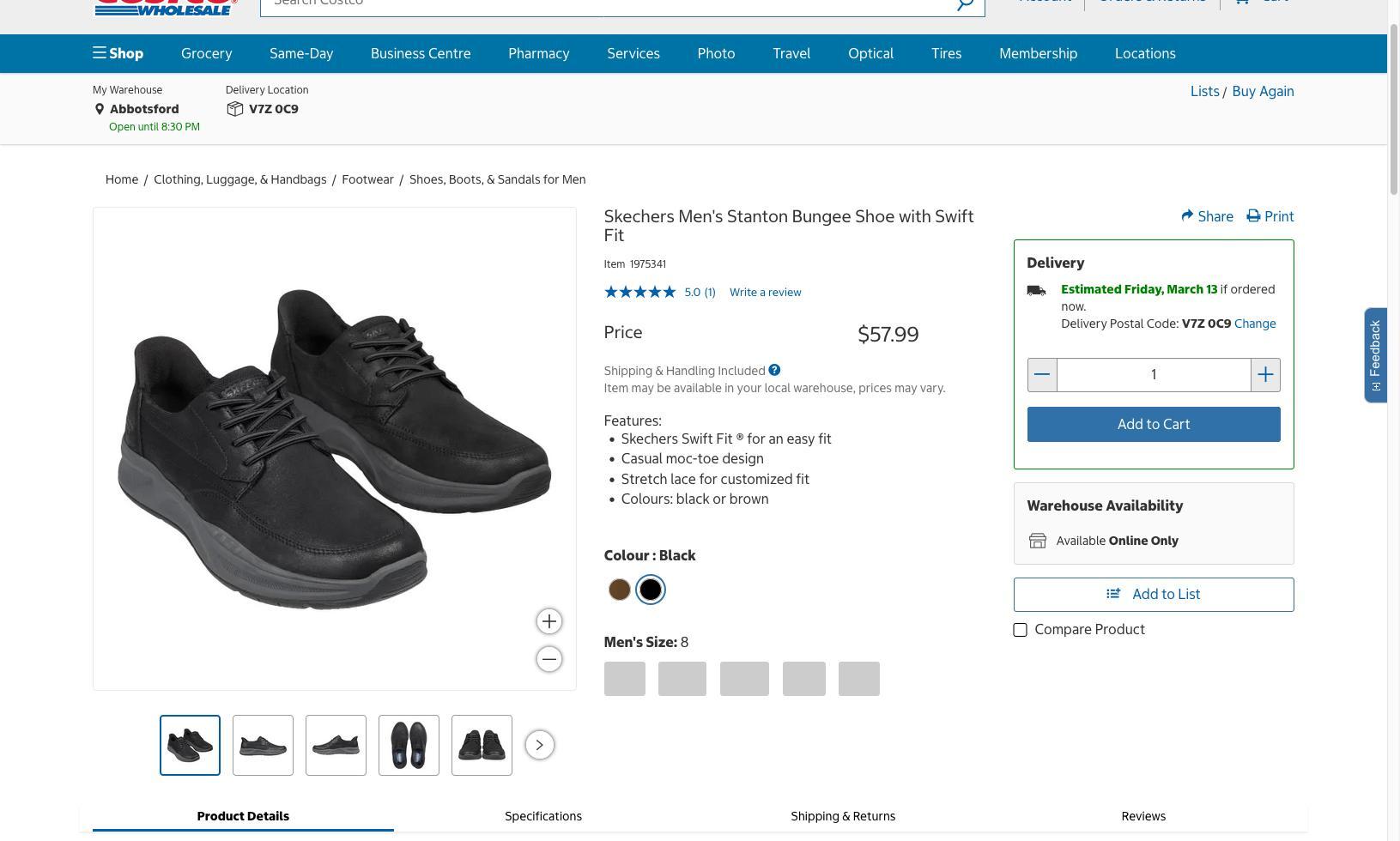Click the search magnifier icon

965,3
